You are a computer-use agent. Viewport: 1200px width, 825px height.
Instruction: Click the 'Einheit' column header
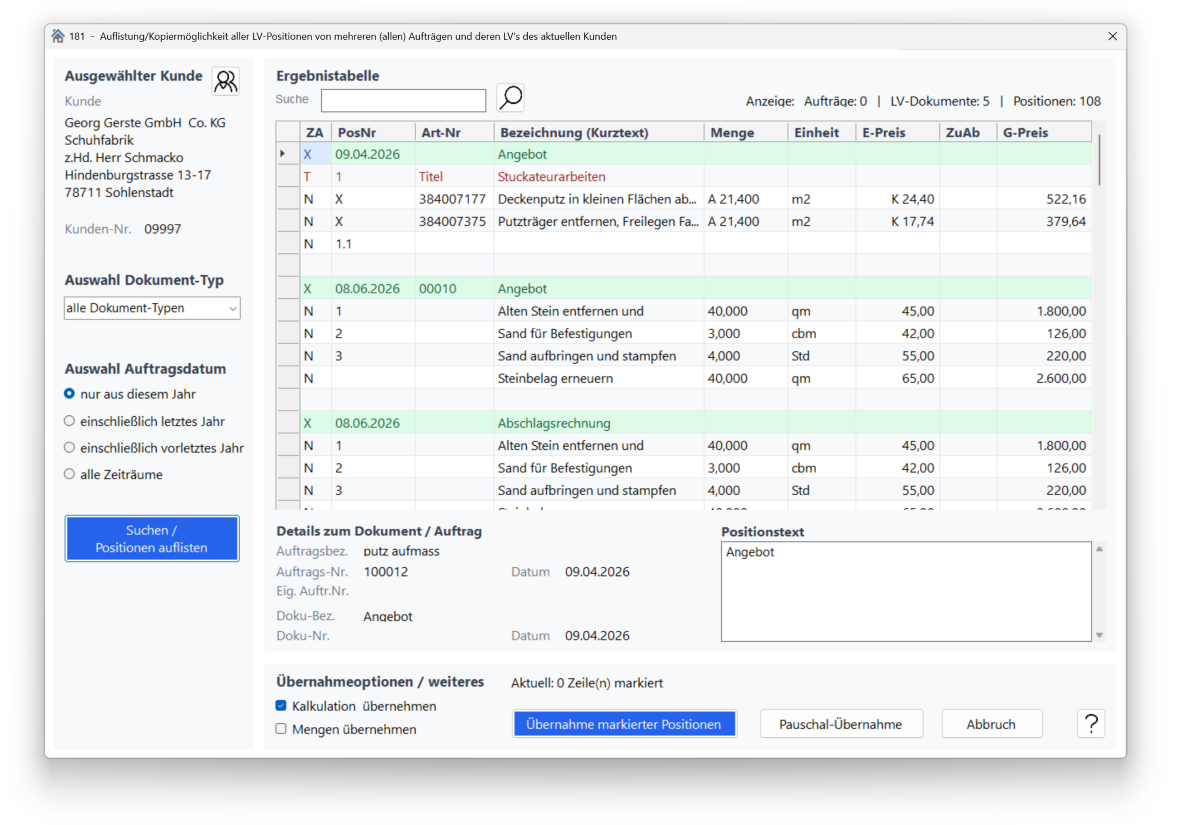[821, 132]
